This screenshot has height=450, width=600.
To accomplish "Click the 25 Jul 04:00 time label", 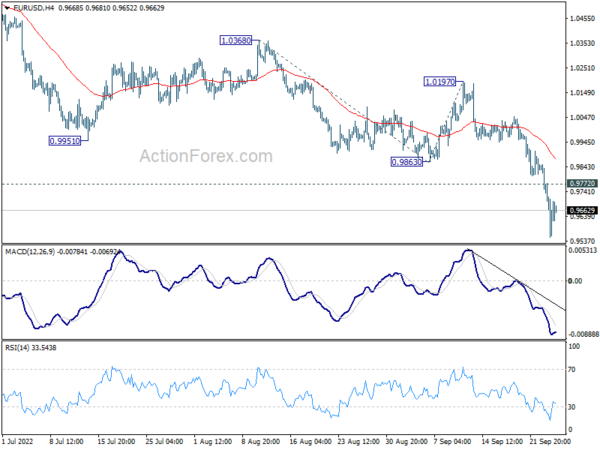I will click(165, 441).
